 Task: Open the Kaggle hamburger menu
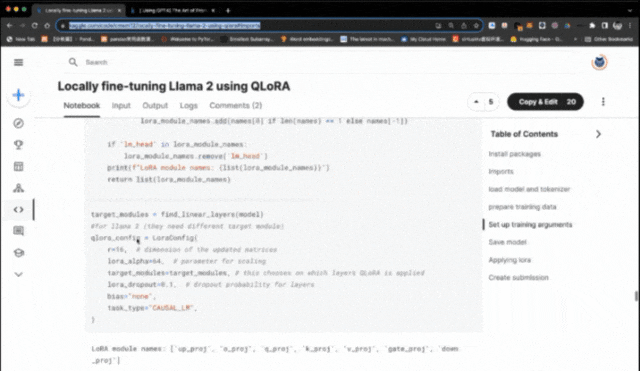[x=18, y=62]
